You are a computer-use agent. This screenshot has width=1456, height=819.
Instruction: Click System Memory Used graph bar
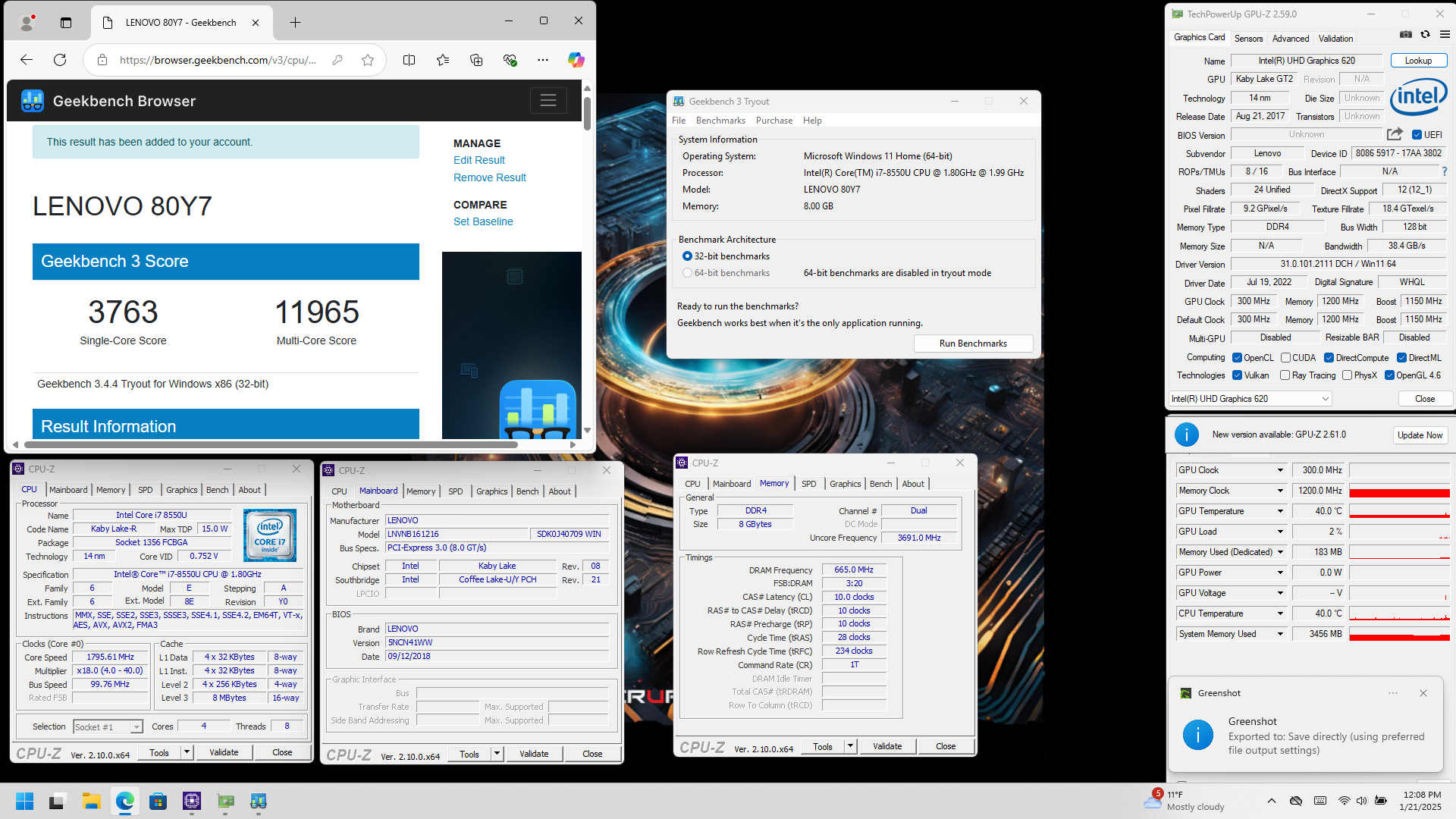(x=1399, y=634)
